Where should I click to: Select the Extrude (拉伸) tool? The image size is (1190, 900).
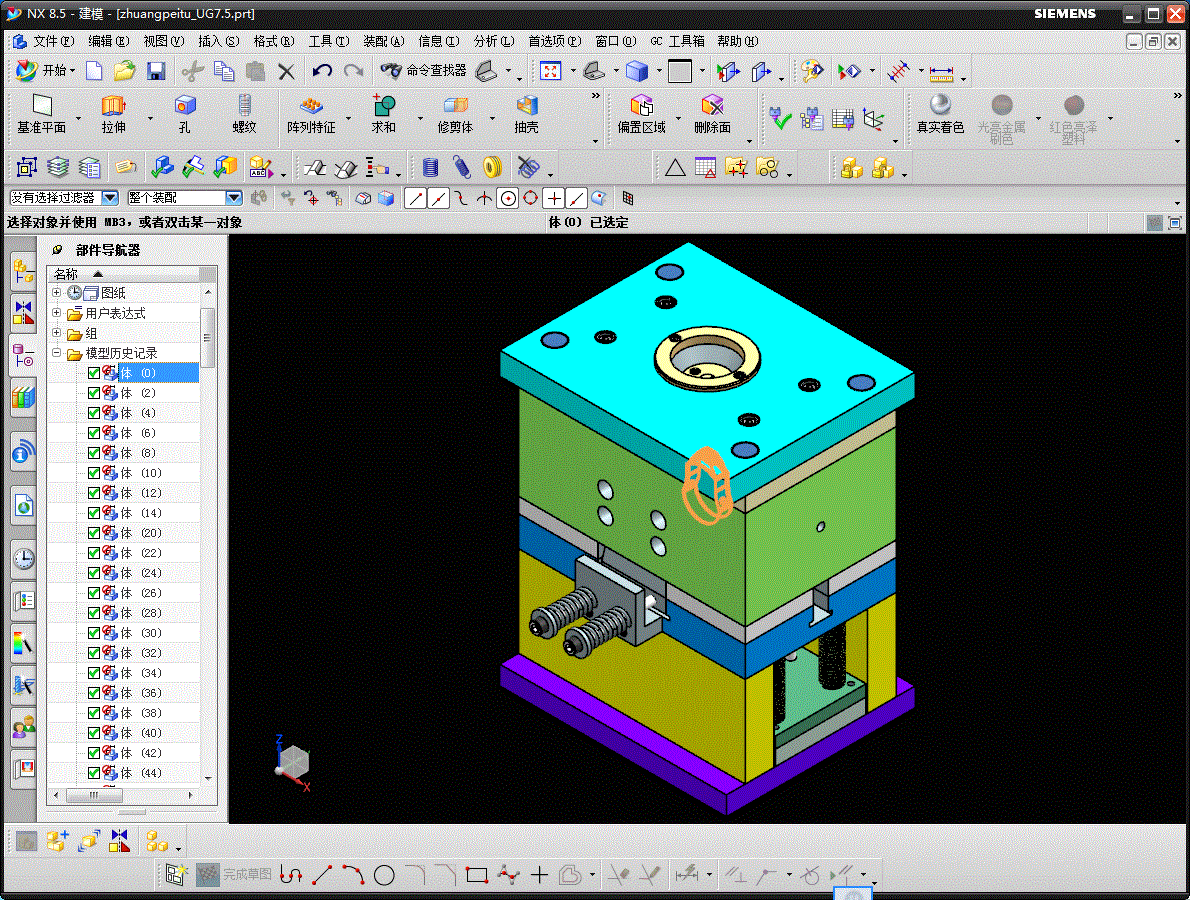pyautogui.click(x=114, y=115)
